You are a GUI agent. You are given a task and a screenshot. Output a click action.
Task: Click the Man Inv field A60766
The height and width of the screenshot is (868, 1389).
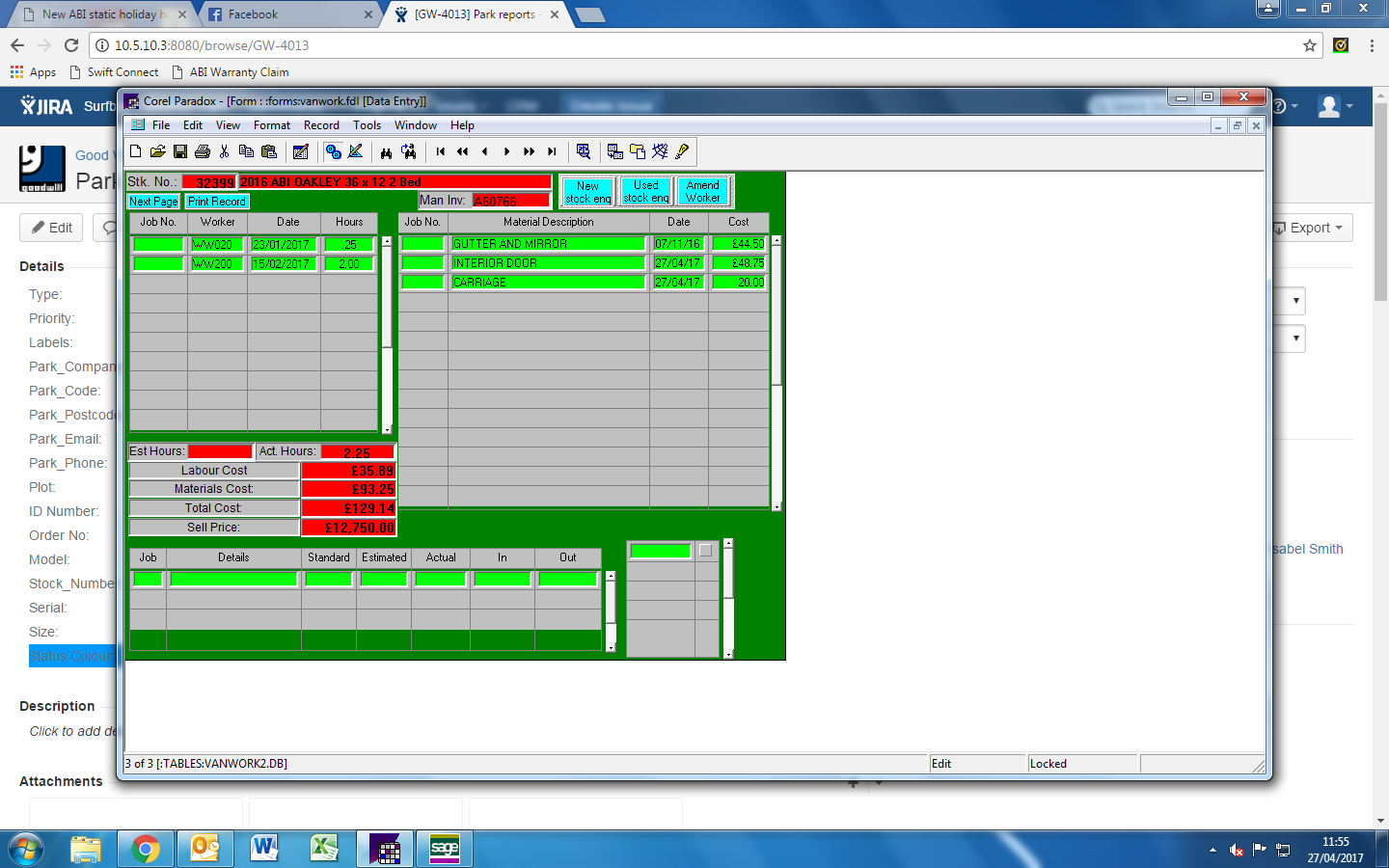(511, 201)
